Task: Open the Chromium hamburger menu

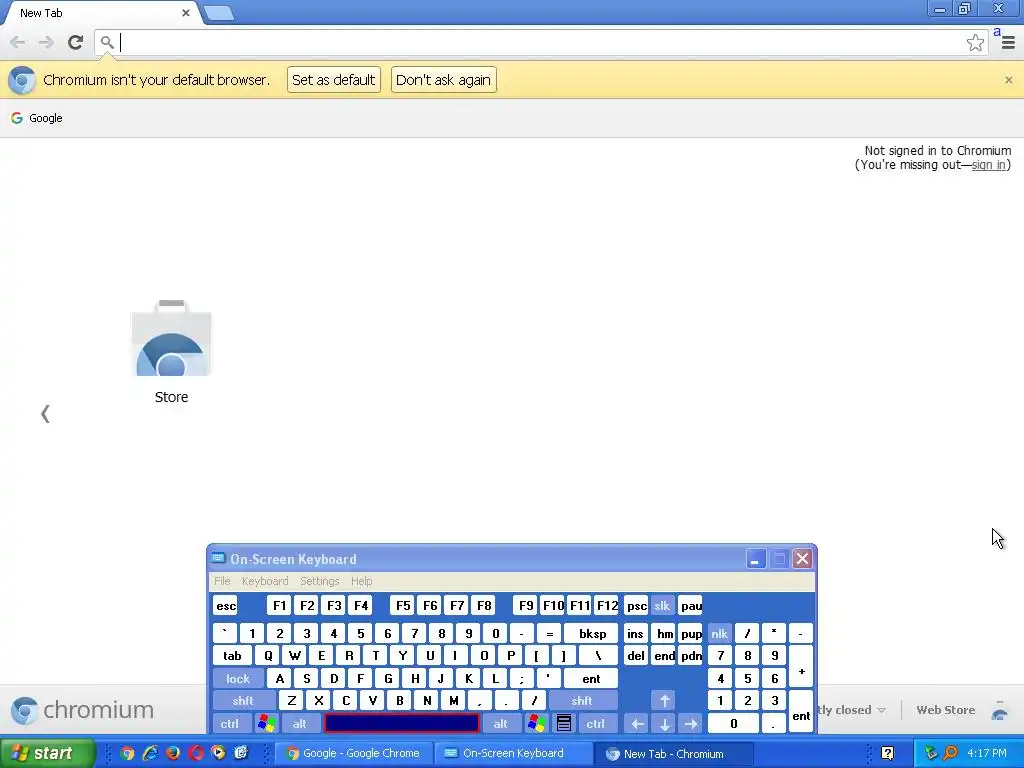Action: pyautogui.click(x=1008, y=42)
